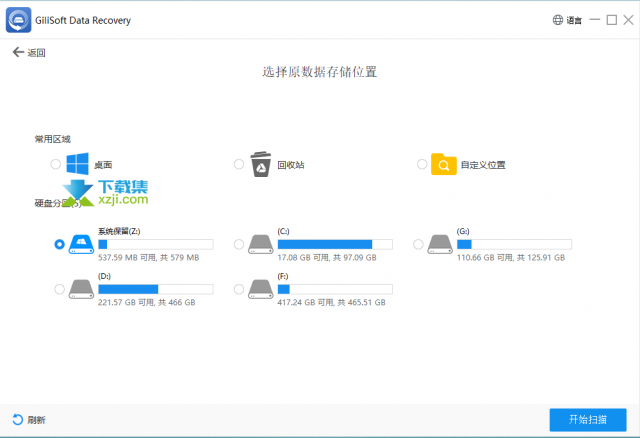640x438 pixels.
Task: Minimize the GiliSoft window
Action: [595, 20]
